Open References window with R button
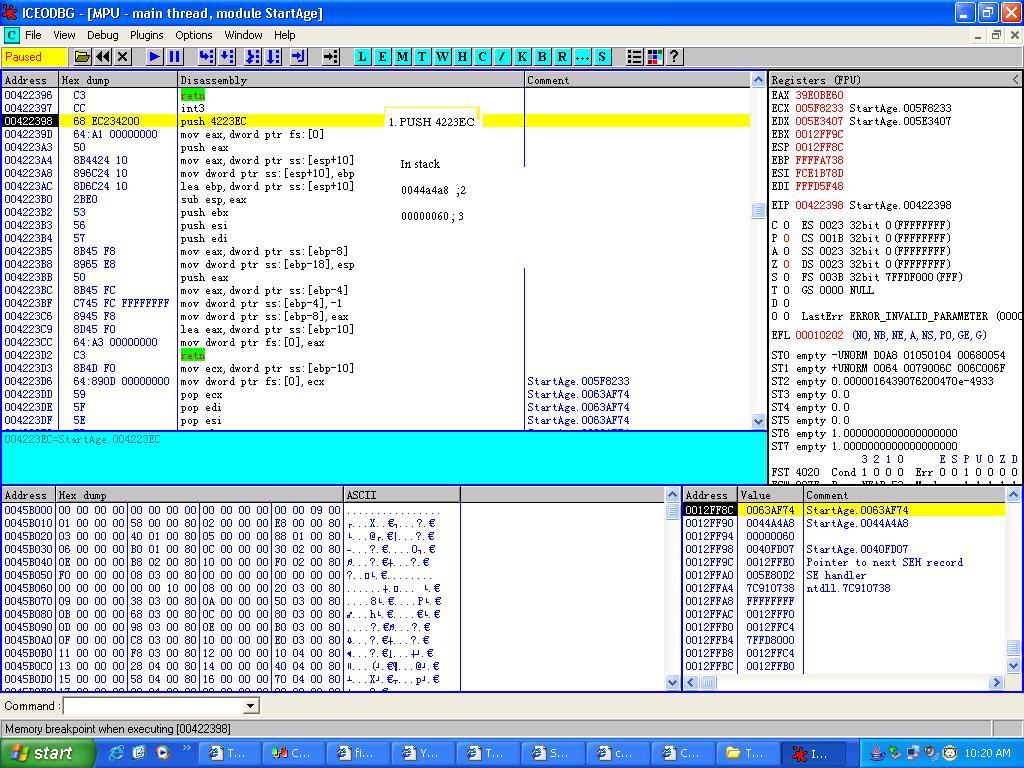Image resolution: width=1024 pixels, height=768 pixels. coord(562,57)
